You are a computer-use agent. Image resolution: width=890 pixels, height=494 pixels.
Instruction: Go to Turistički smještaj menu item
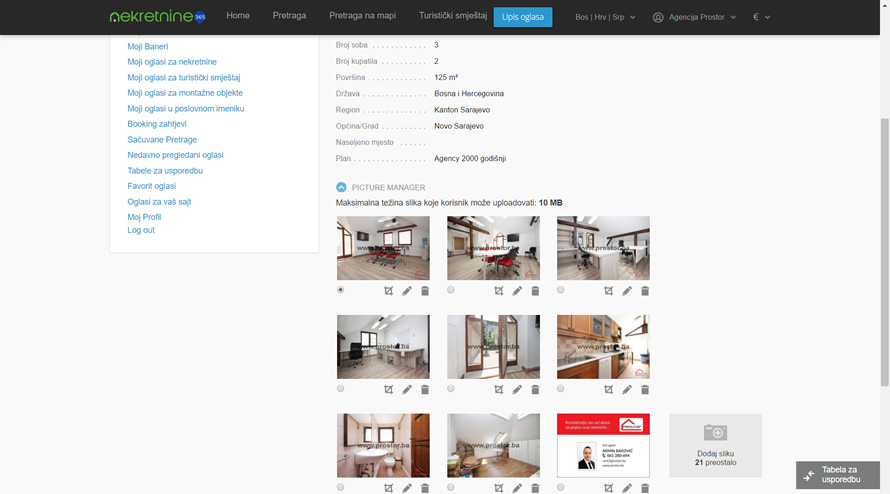pos(452,16)
